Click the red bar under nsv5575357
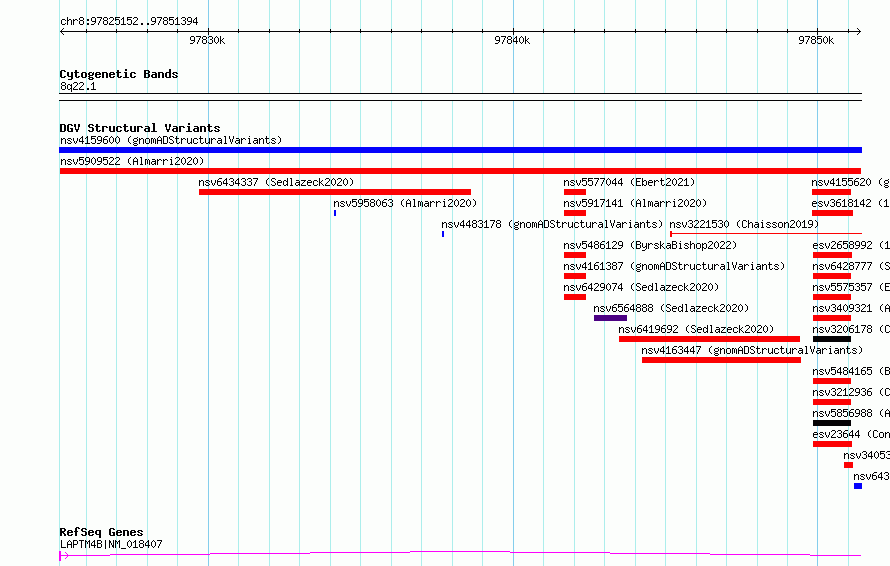The width and height of the screenshot is (890, 566). coord(832,297)
